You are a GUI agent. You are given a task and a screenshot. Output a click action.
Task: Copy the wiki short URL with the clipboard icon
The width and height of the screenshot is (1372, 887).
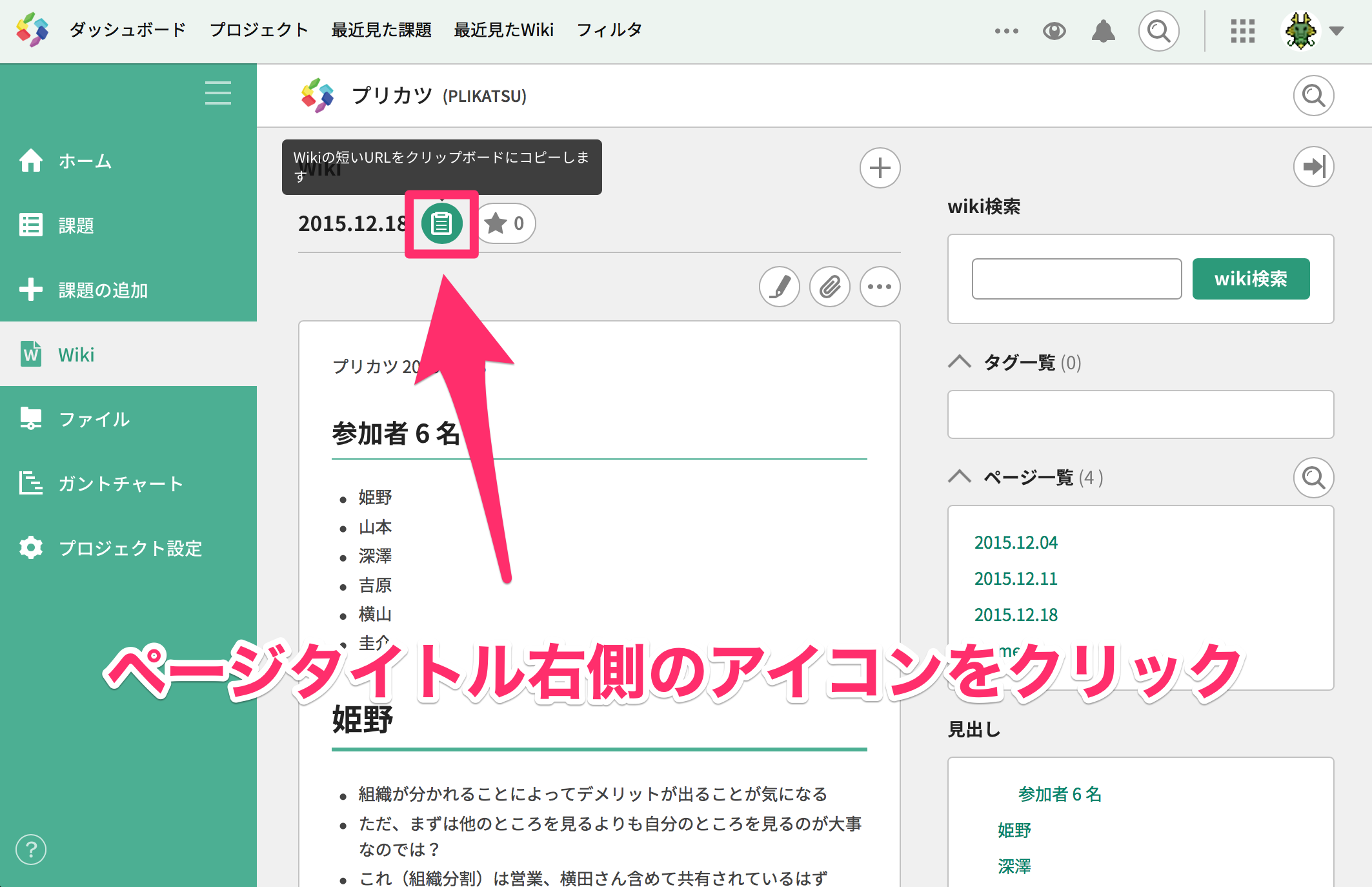441,223
